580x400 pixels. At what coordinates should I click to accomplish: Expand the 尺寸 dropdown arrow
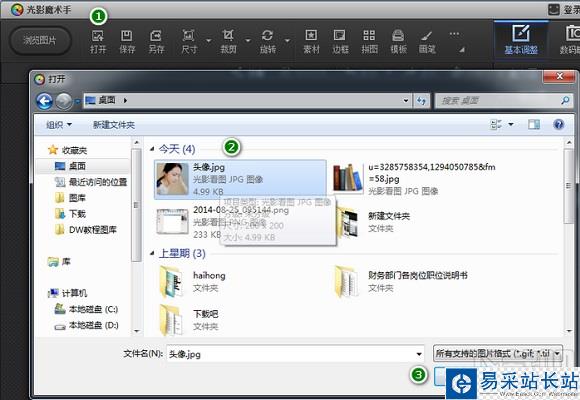pos(209,40)
